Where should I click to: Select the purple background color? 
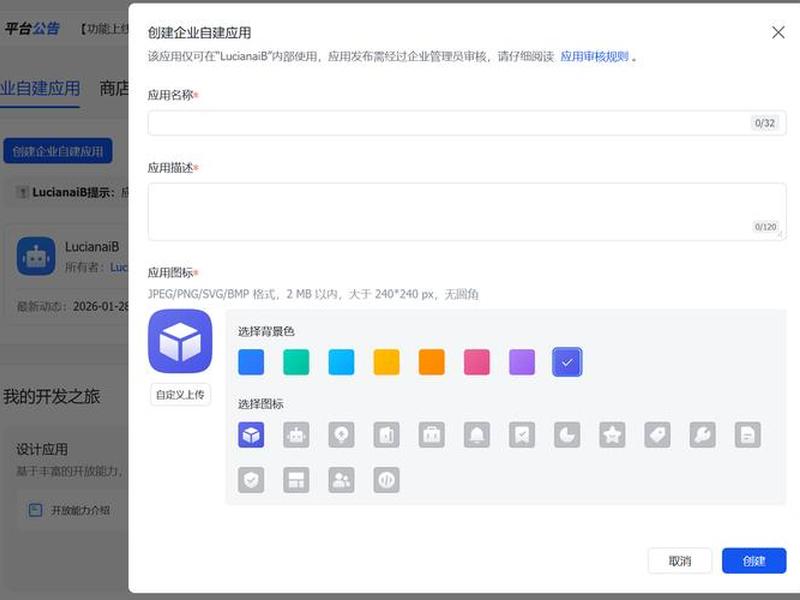[x=522, y=362]
